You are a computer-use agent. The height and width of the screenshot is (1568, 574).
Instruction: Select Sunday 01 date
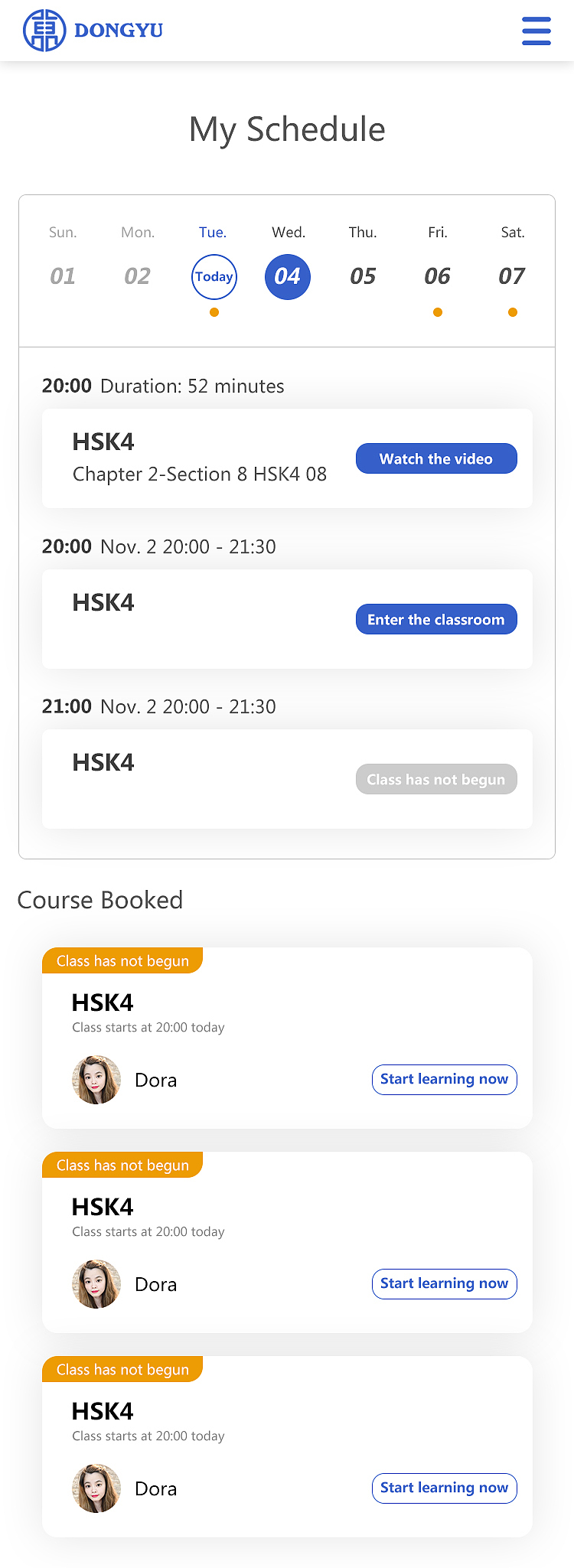click(63, 276)
